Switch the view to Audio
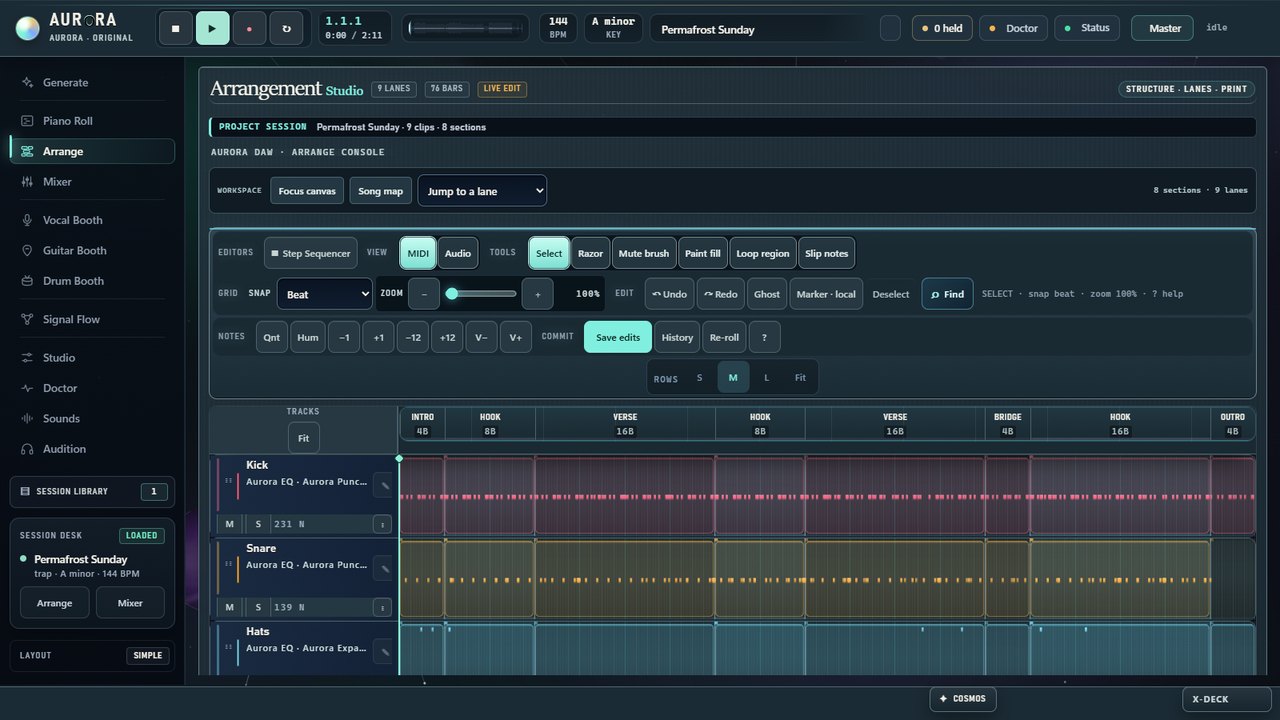The image size is (1280, 720). (x=458, y=253)
